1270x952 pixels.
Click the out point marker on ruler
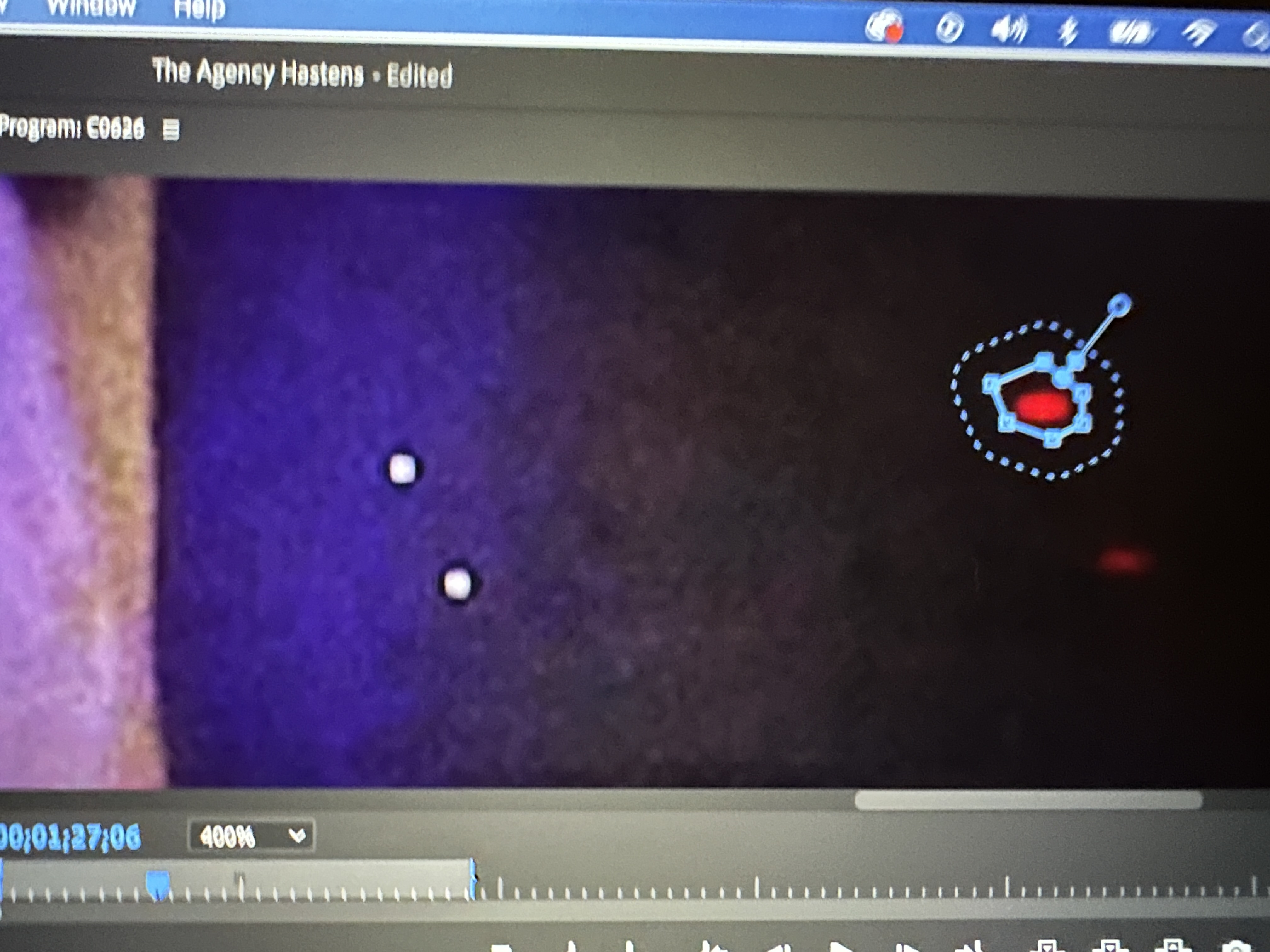[x=472, y=879]
